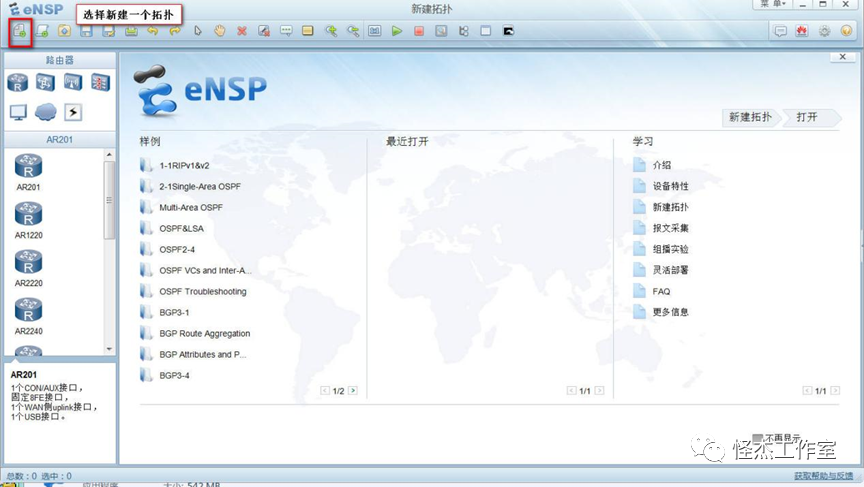This screenshot has width=864, height=487.
Task: Click the show all interfaces icon
Action: click(463, 31)
